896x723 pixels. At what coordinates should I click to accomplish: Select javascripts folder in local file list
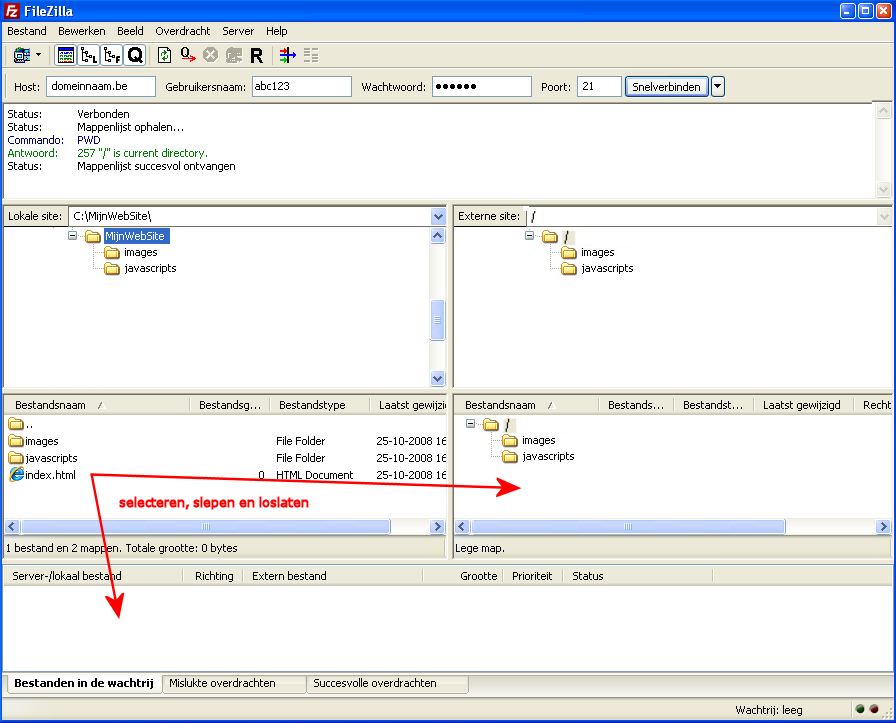(51, 458)
